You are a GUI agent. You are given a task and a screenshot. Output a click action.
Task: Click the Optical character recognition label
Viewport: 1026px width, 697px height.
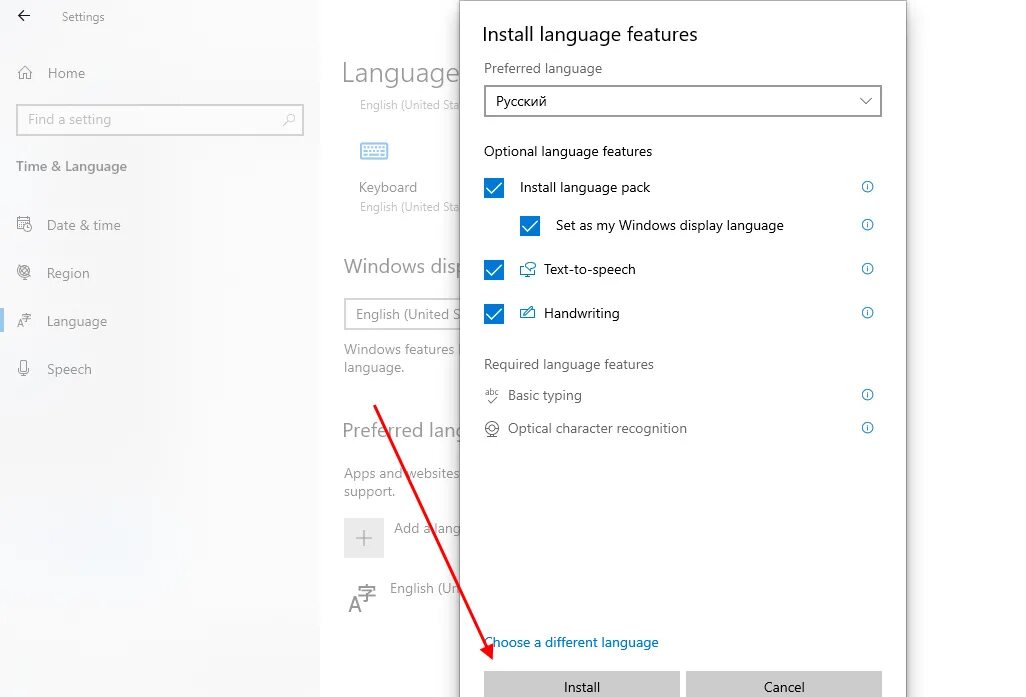(x=597, y=428)
